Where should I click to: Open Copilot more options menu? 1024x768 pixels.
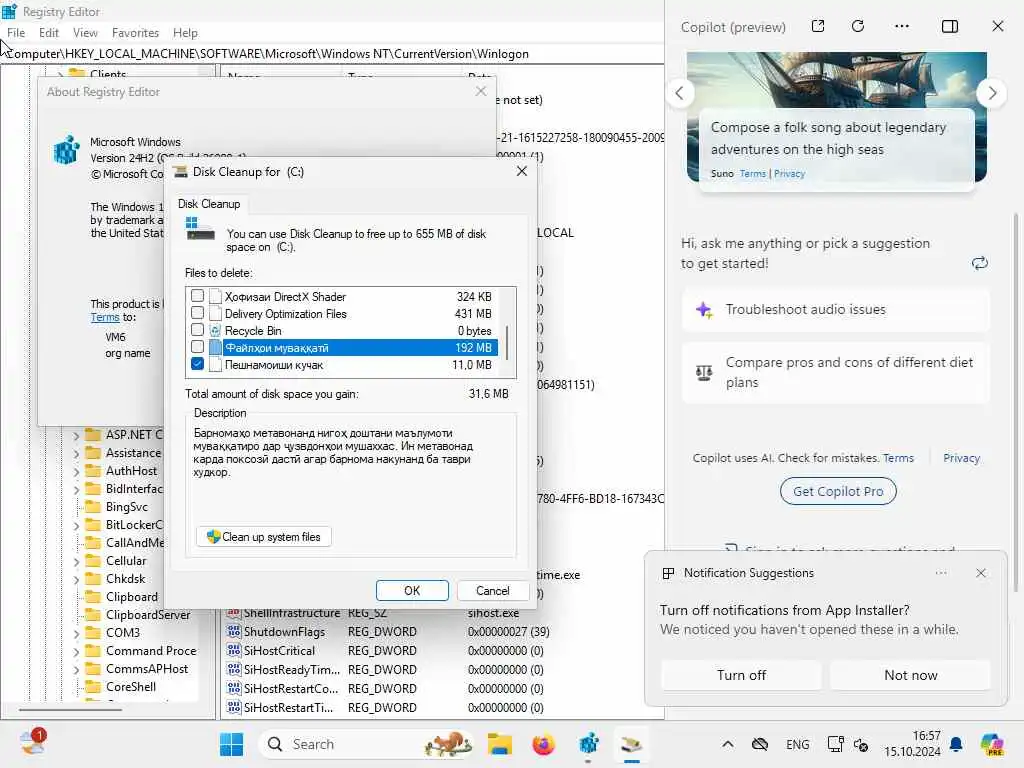902,26
